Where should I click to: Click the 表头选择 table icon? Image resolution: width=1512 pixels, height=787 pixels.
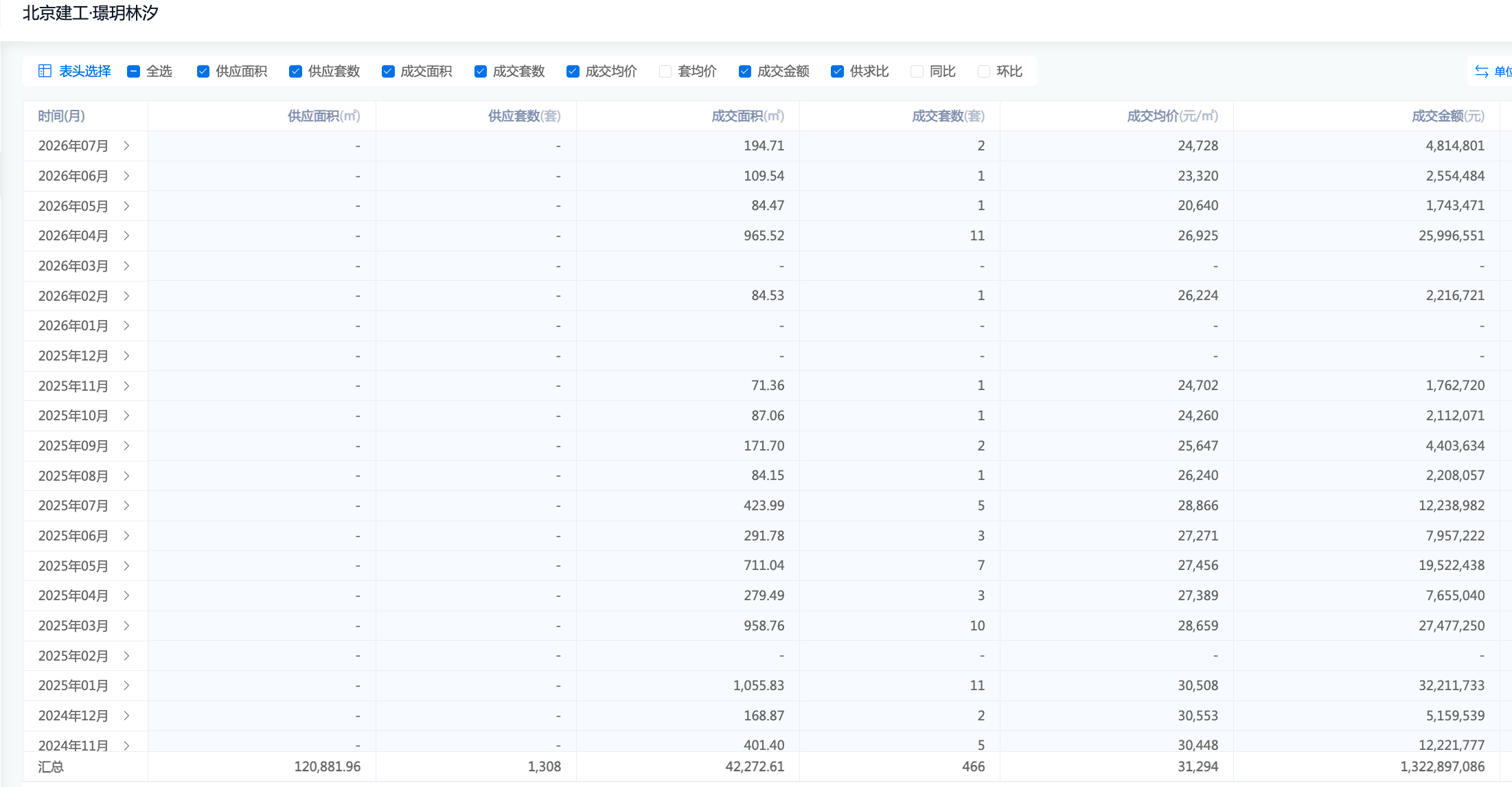pyautogui.click(x=45, y=71)
